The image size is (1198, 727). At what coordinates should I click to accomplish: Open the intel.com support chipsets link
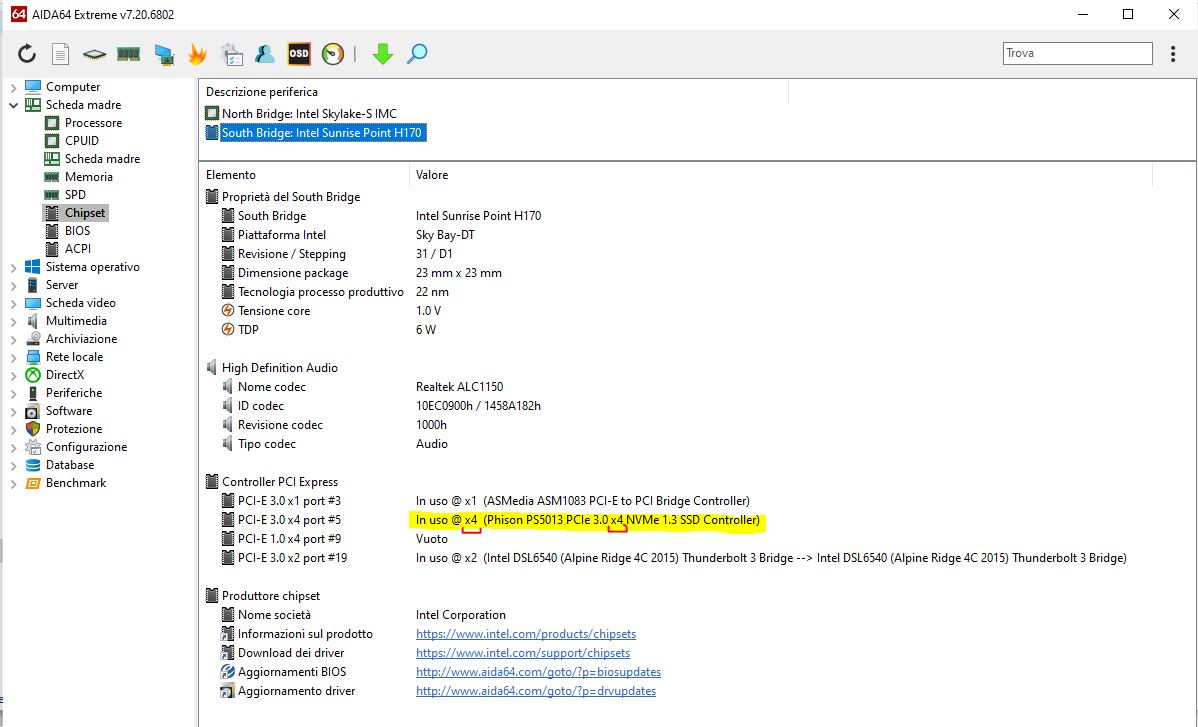coord(523,653)
